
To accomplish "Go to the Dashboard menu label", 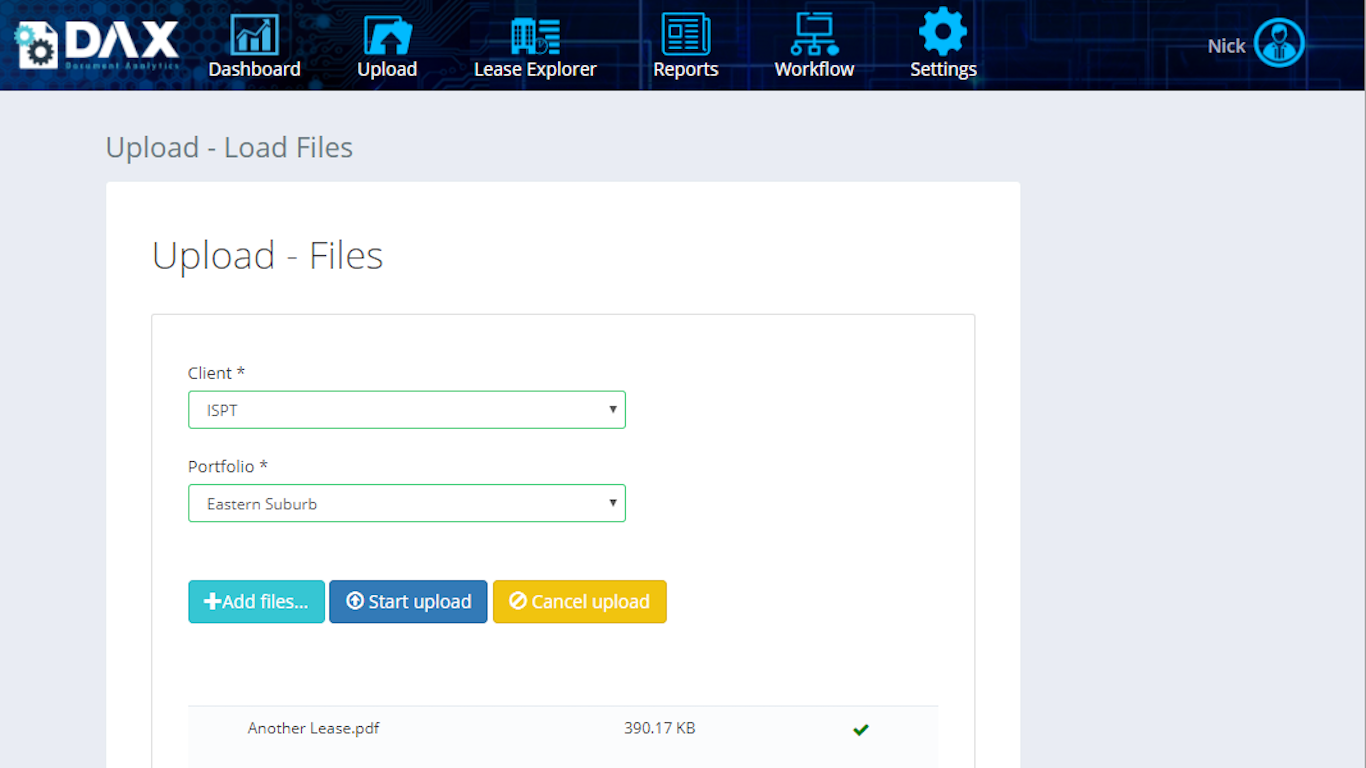I will coord(254,69).
